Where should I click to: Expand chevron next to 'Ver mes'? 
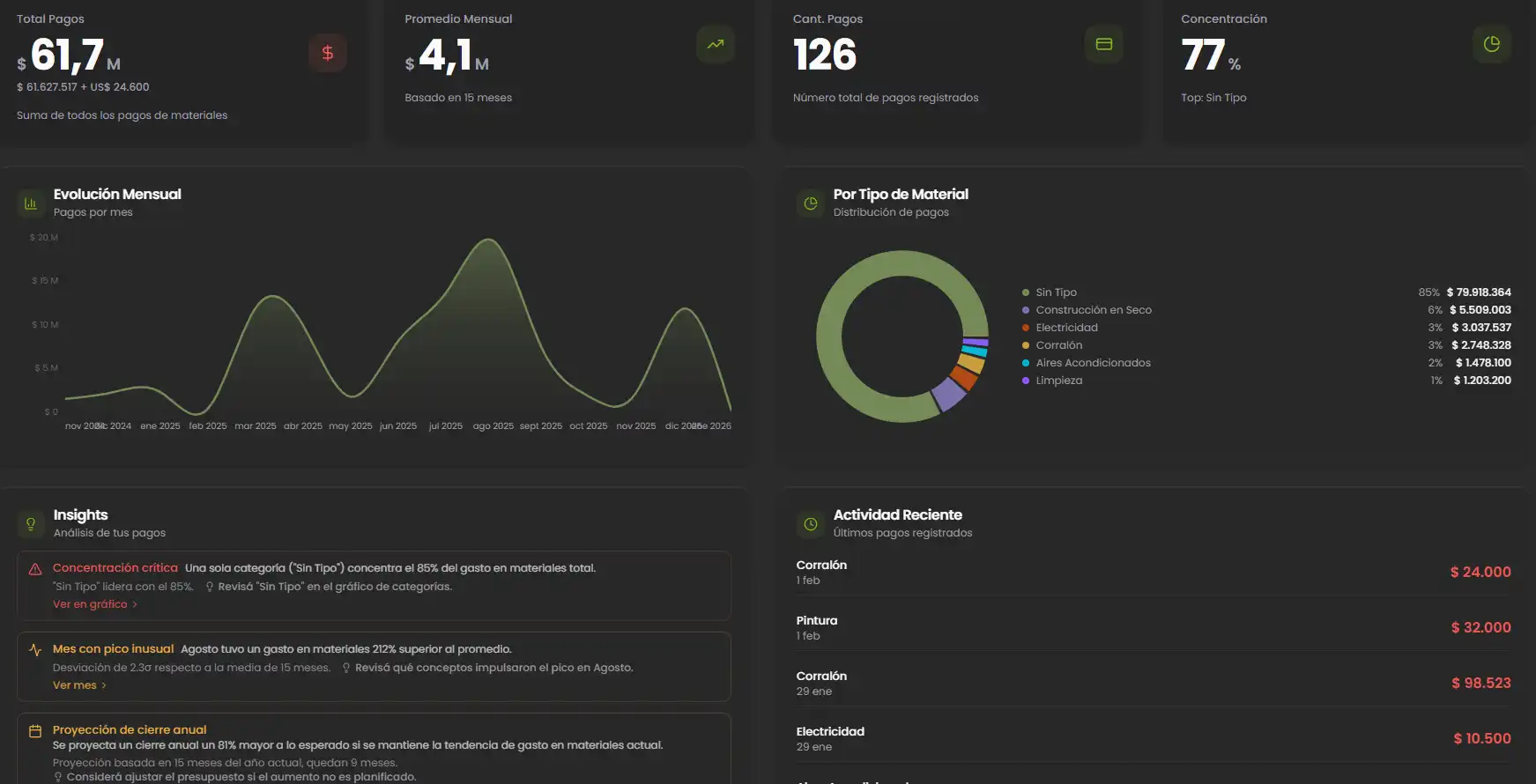104,685
